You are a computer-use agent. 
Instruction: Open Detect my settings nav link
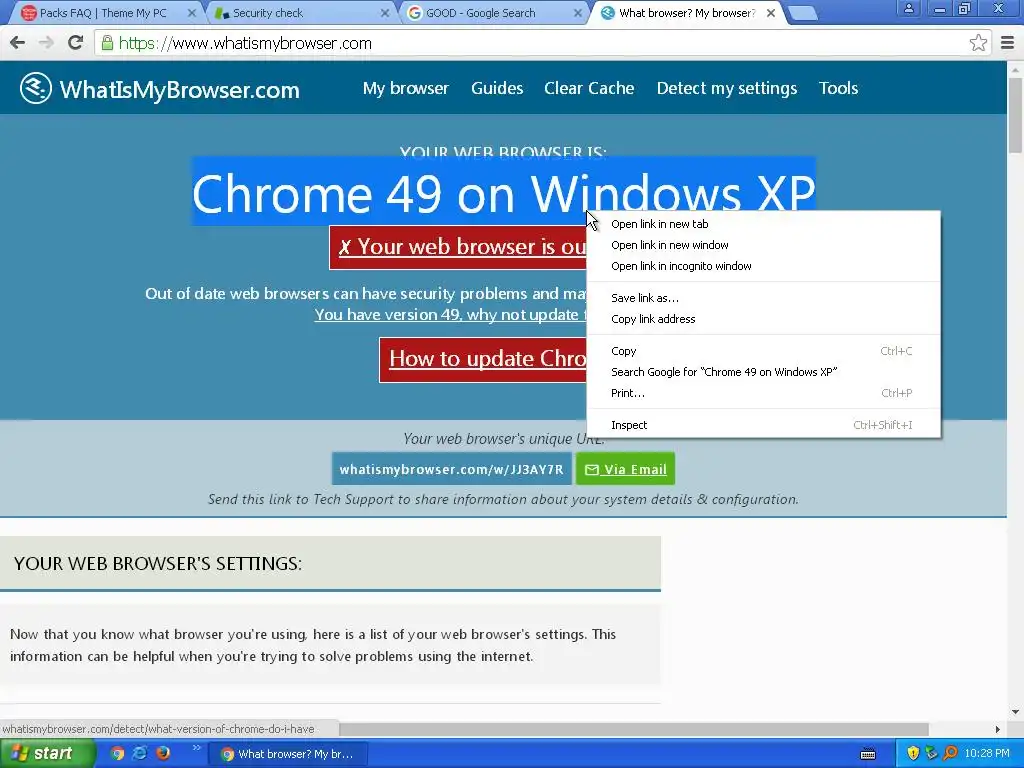tap(727, 88)
